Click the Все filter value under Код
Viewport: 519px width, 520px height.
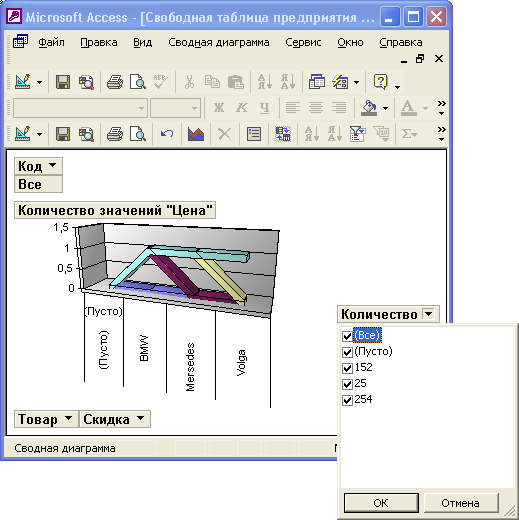click(38, 184)
